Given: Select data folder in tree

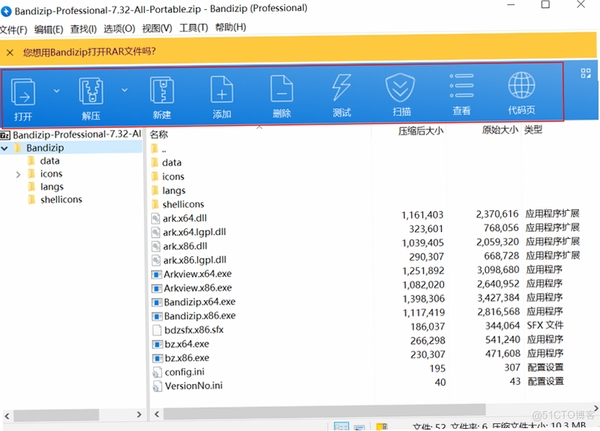Looking at the screenshot, I should (x=50, y=161).
